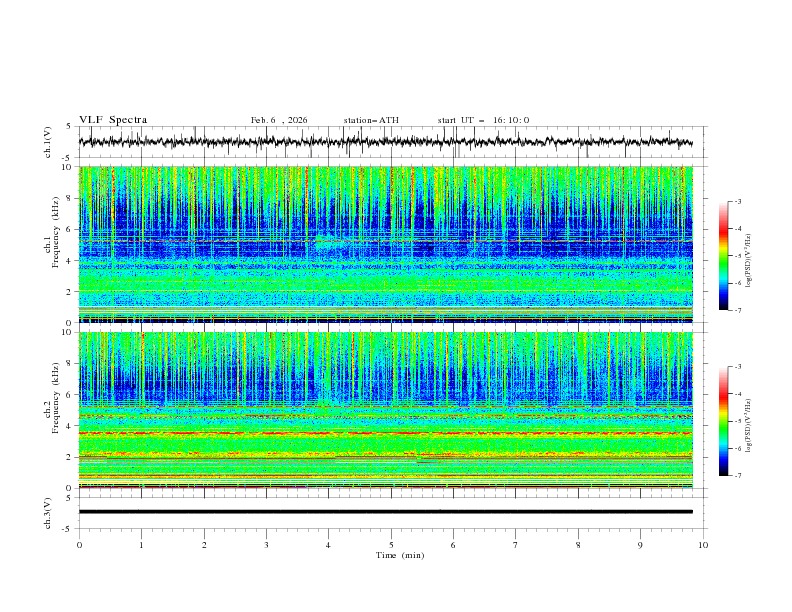Click the ch.1 "Frequency (kHz)" axis label
This screenshot has width=792, height=612.
[x=56, y=230]
